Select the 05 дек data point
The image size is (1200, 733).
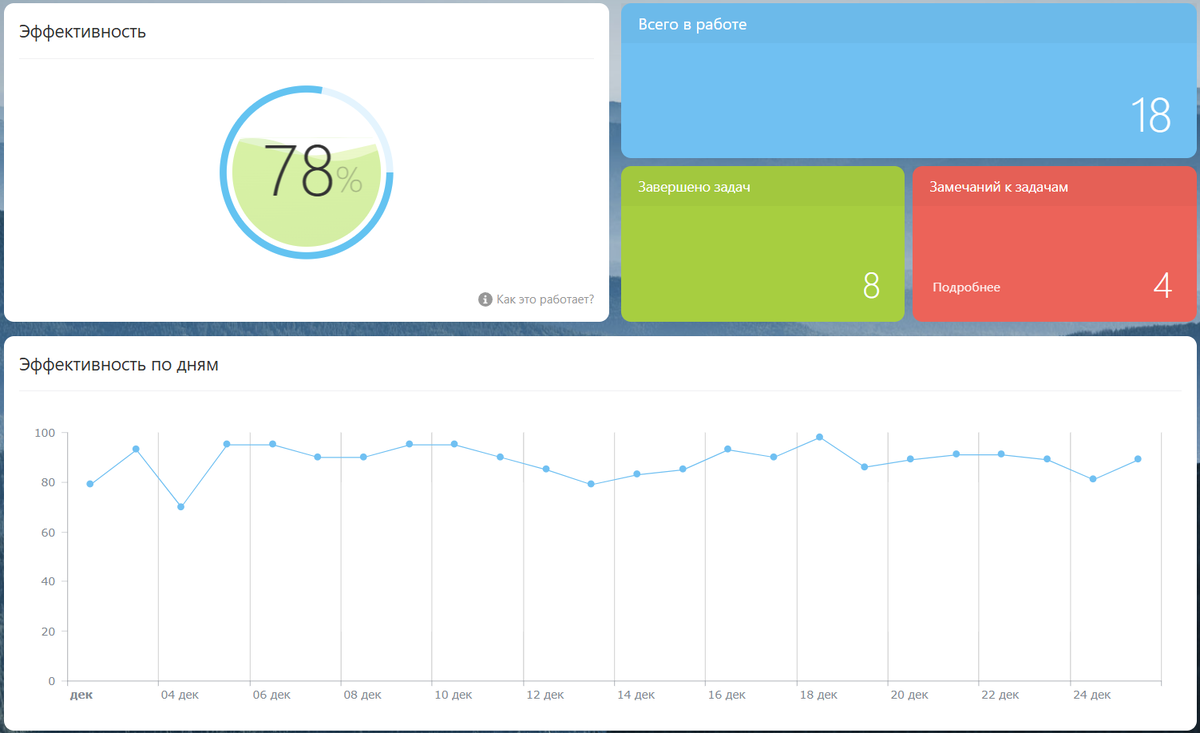pyautogui.click(x=227, y=444)
